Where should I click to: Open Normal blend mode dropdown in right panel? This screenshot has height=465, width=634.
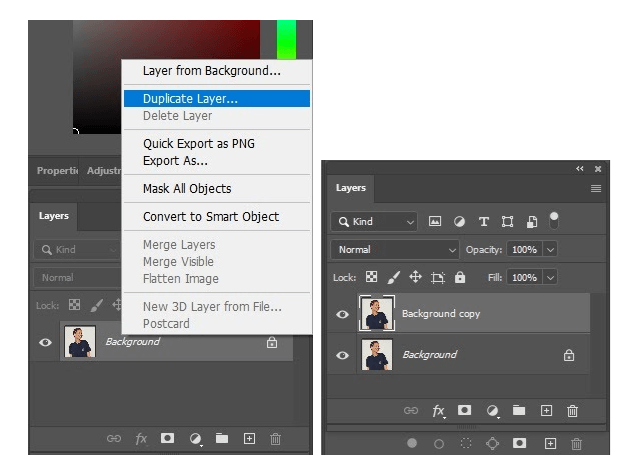tap(395, 250)
